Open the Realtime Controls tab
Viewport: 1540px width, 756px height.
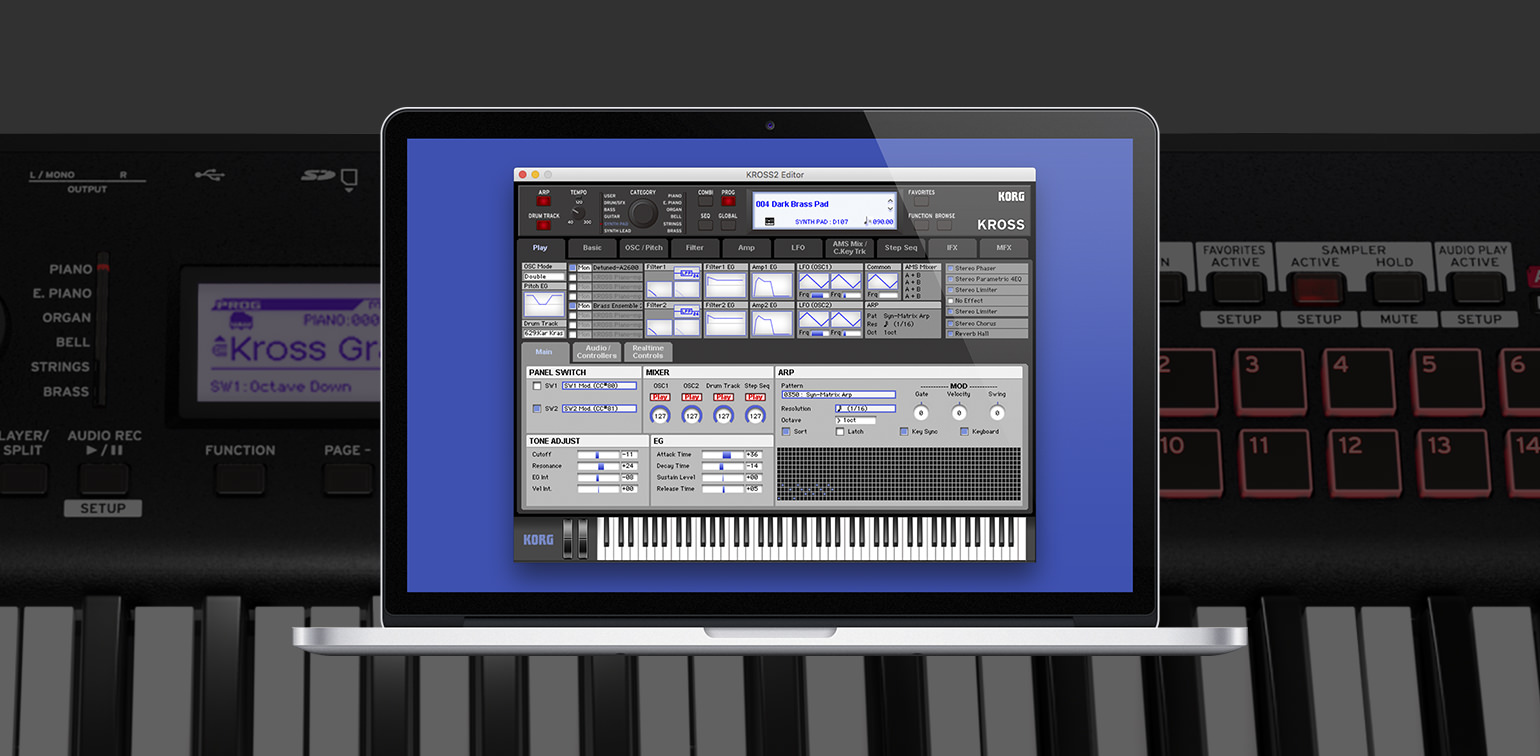pyautogui.click(x=647, y=352)
